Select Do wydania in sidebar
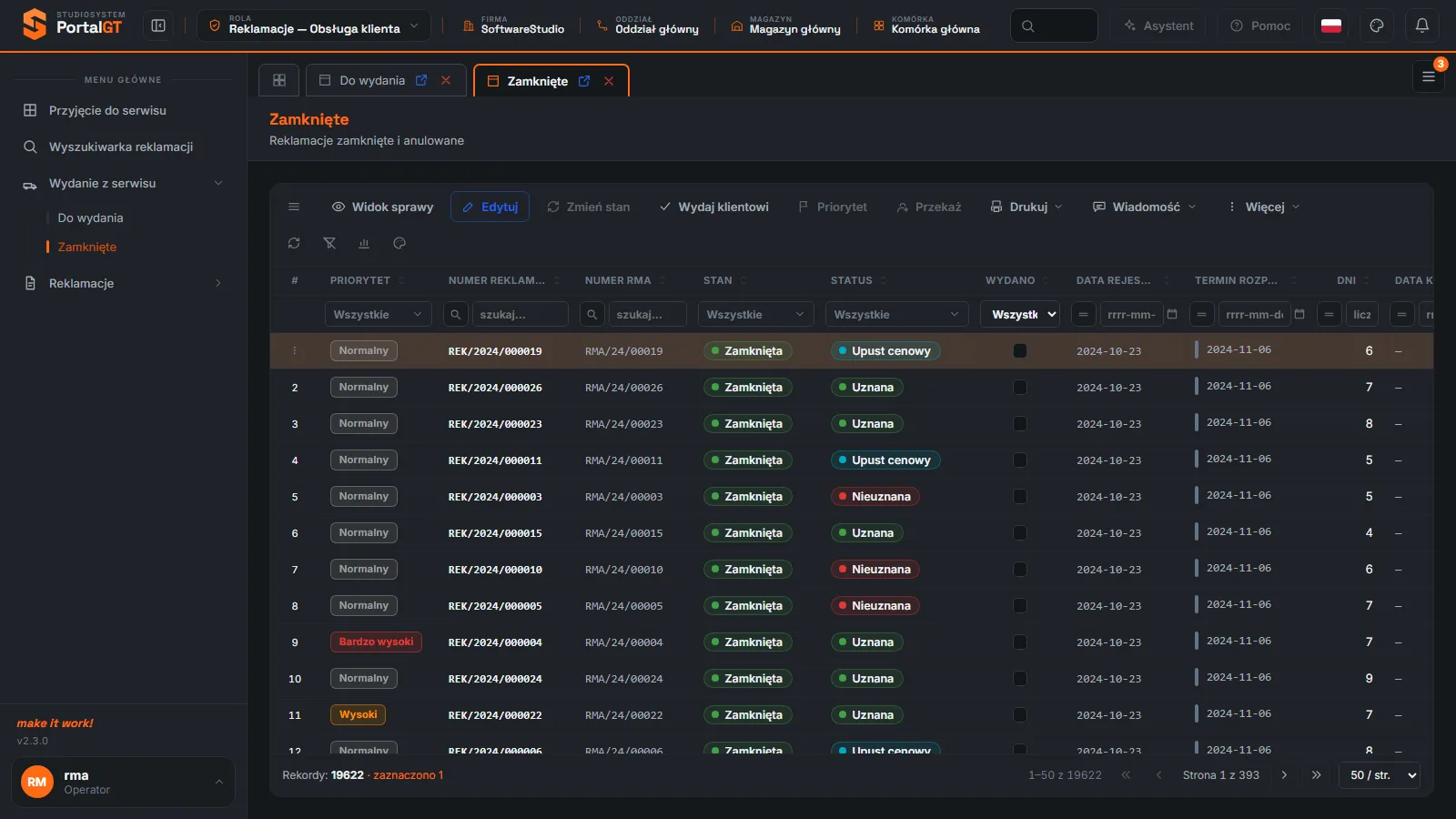The image size is (1456, 819). [x=90, y=217]
